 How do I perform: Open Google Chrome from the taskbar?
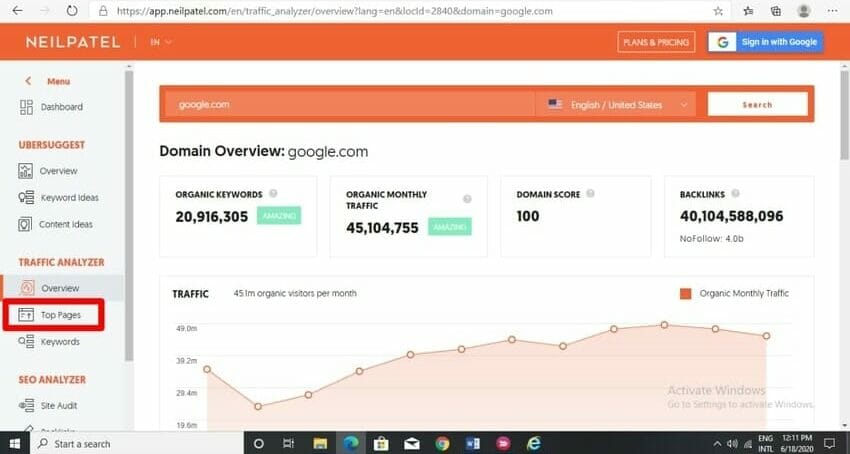tap(442, 444)
